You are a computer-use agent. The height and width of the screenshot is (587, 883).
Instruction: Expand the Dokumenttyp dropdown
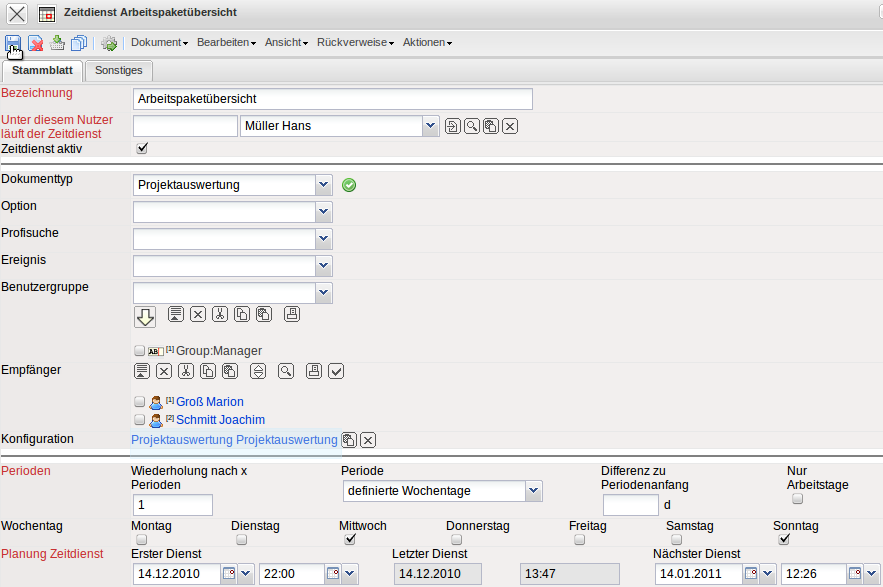[x=323, y=185]
